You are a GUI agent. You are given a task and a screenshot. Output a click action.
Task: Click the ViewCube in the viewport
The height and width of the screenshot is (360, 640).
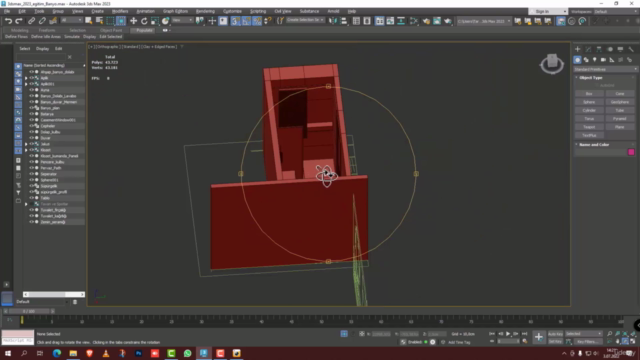click(x=552, y=64)
